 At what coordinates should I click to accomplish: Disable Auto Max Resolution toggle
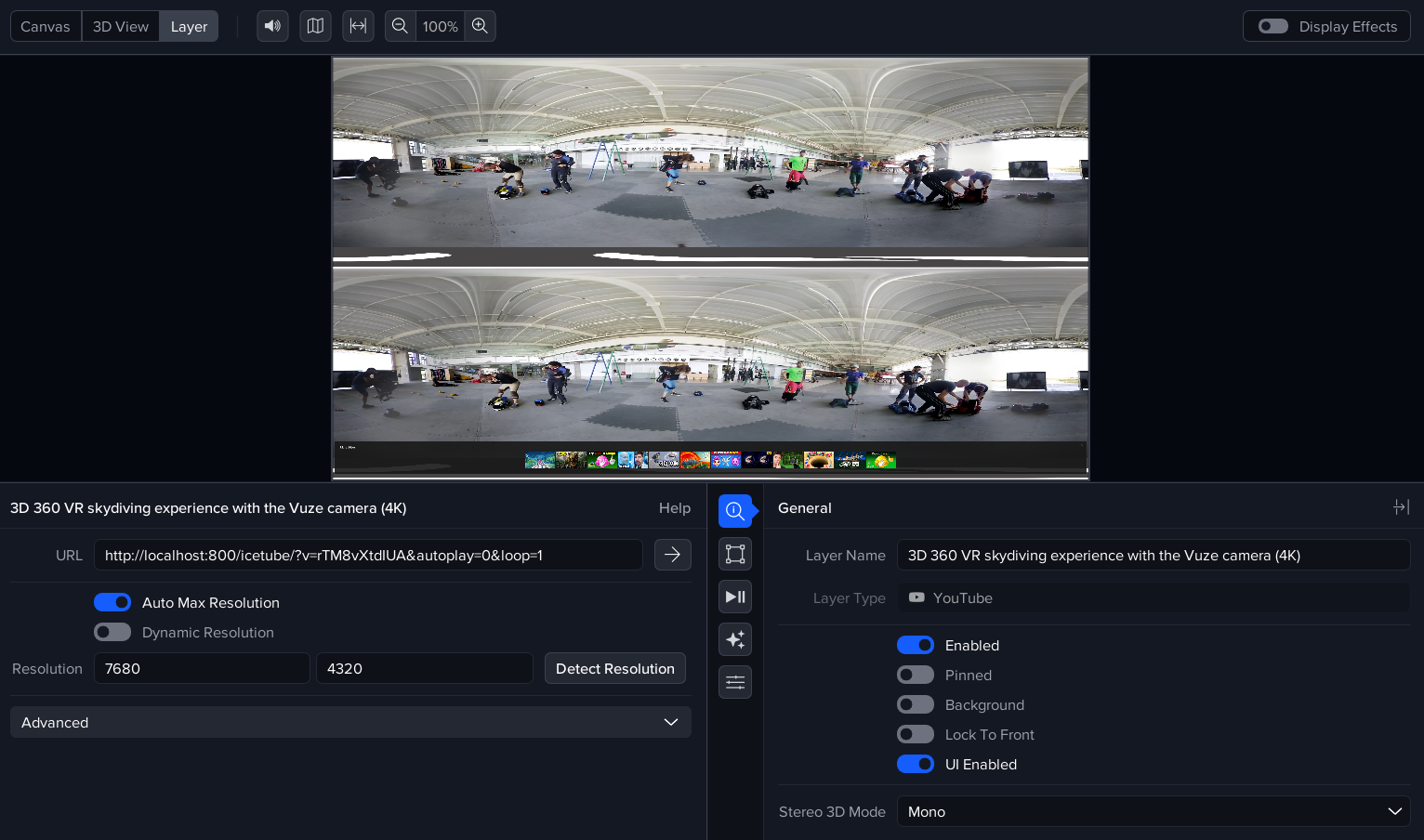click(112, 602)
